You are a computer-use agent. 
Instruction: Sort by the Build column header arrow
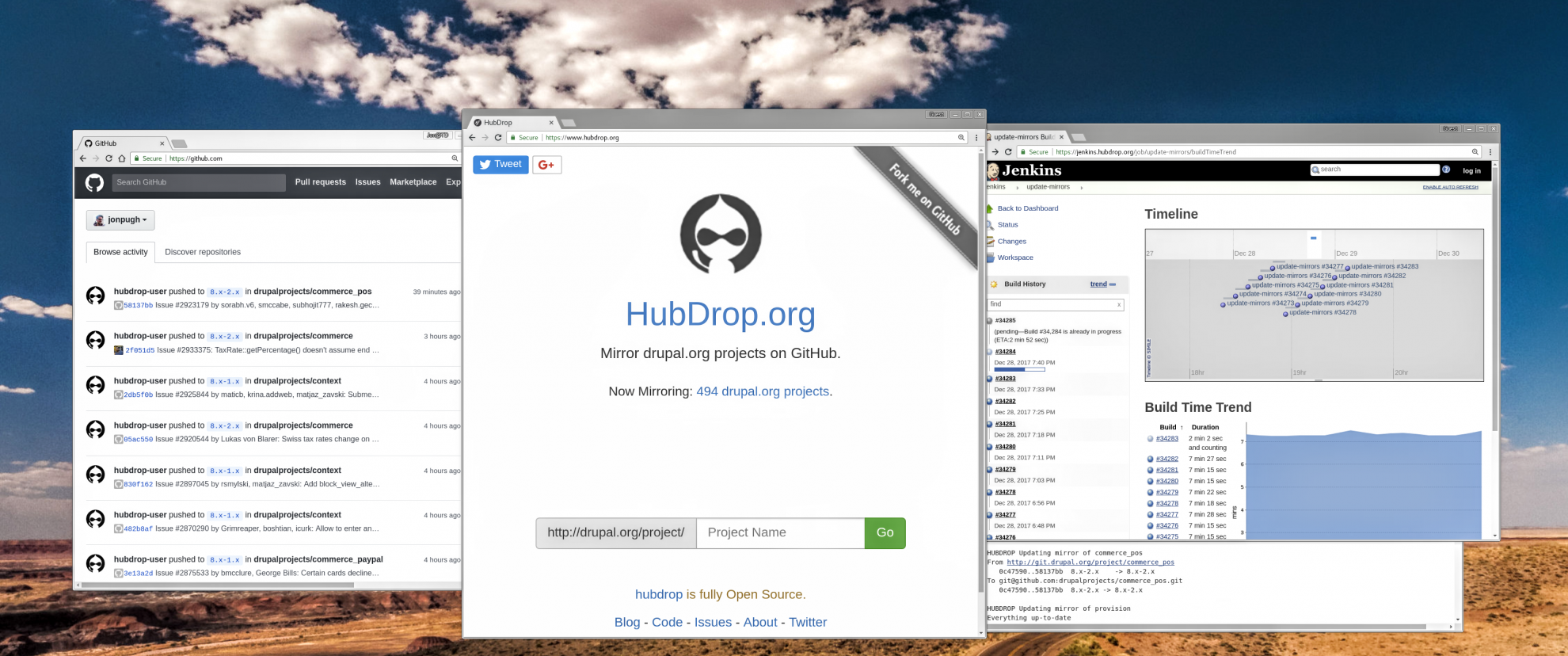point(1182,428)
